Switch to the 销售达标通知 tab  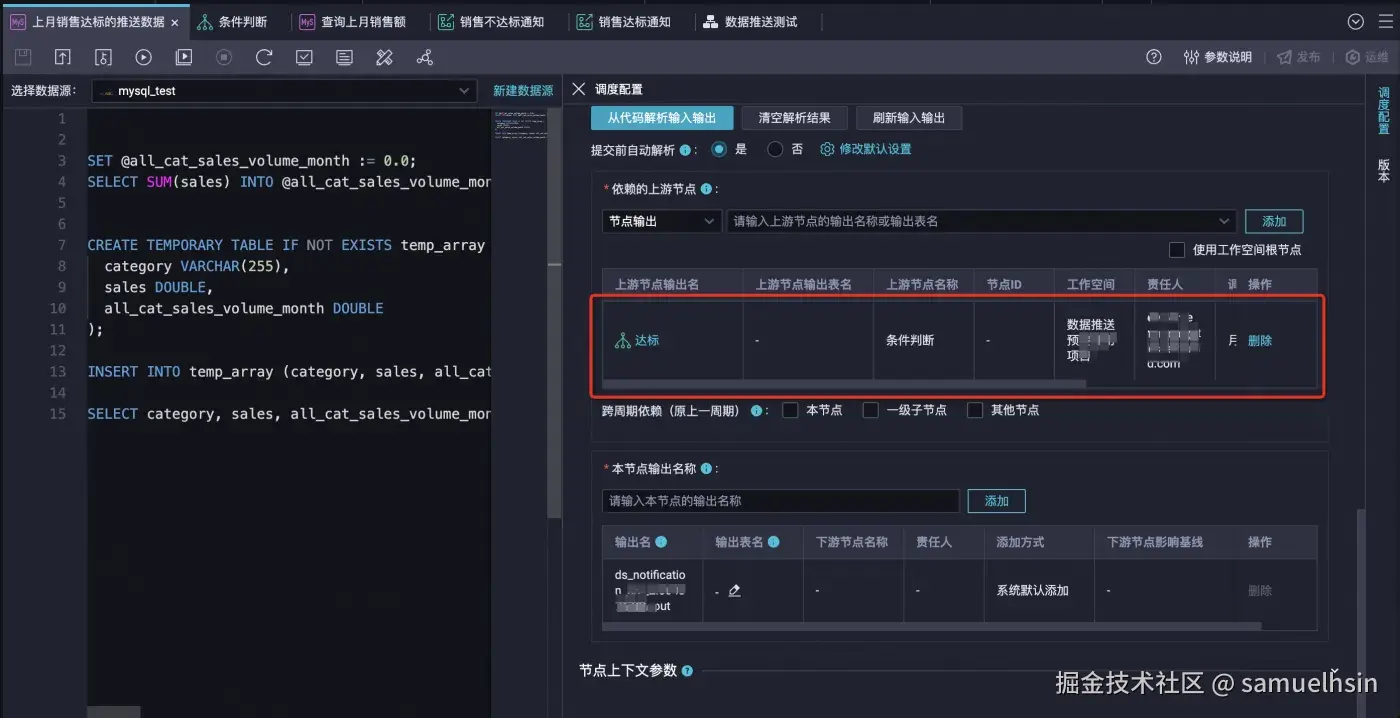(x=626, y=22)
